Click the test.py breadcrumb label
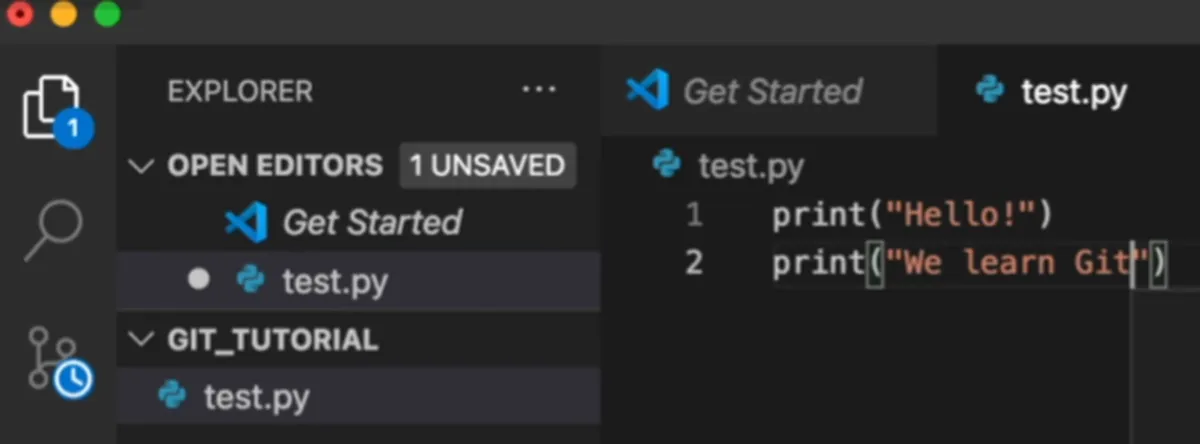 (751, 165)
